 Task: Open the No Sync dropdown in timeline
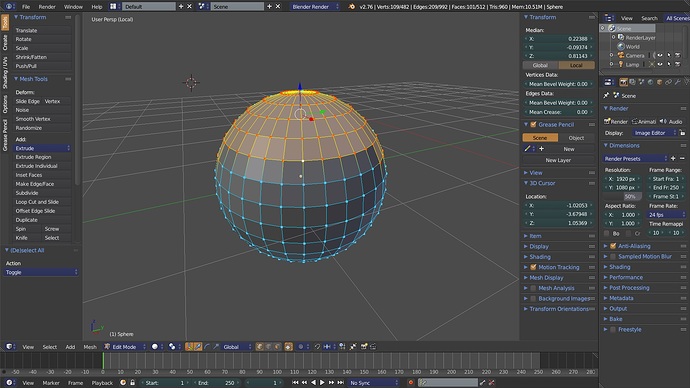tap(373, 383)
